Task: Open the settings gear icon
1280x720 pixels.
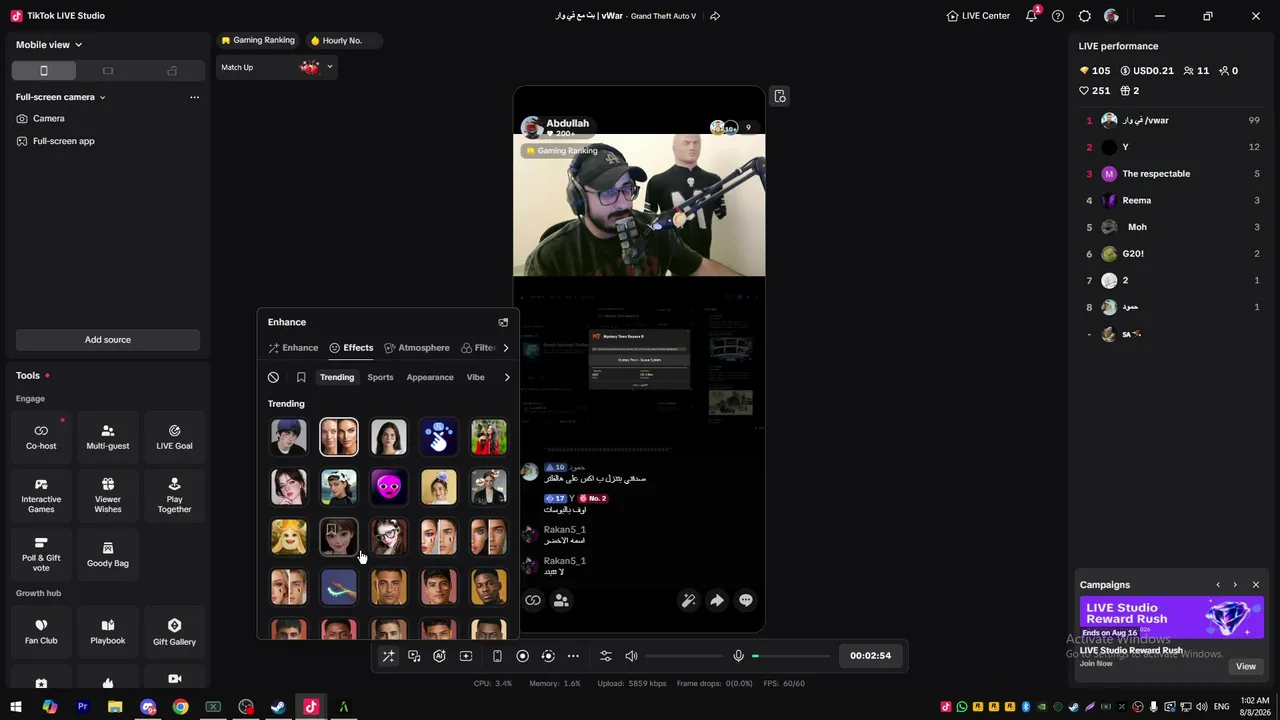Action: pos(1085,16)
